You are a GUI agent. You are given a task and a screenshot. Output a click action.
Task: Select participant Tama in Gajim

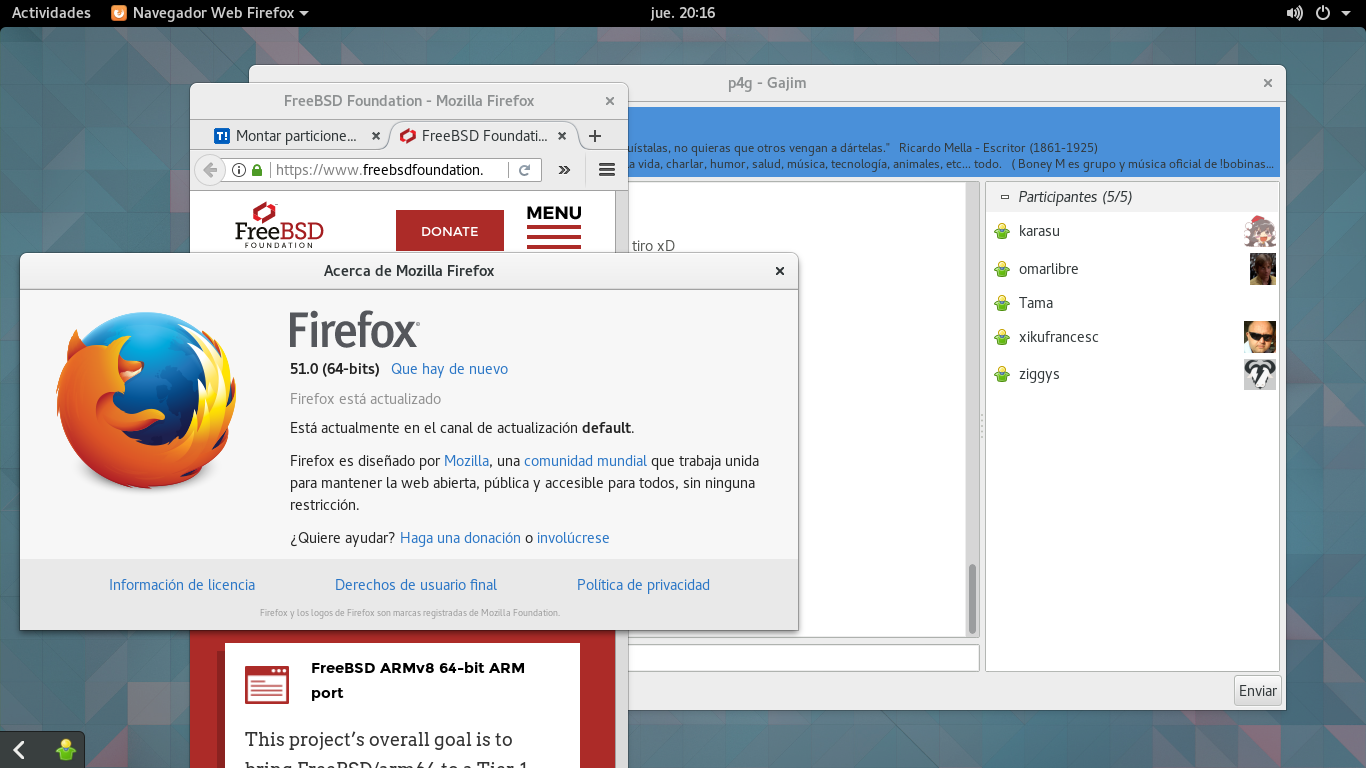tap(1132, 303)
